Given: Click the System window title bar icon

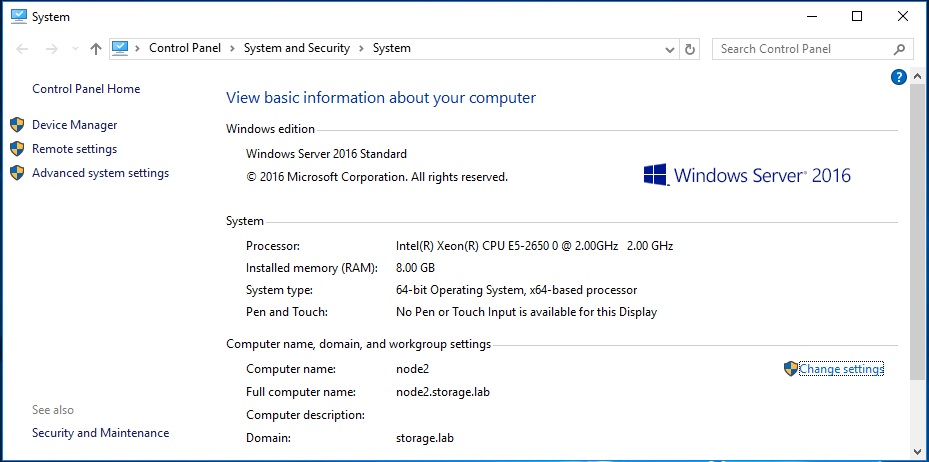Looking at the screenshot, I should pyautogui.click(x=19, y=17).
